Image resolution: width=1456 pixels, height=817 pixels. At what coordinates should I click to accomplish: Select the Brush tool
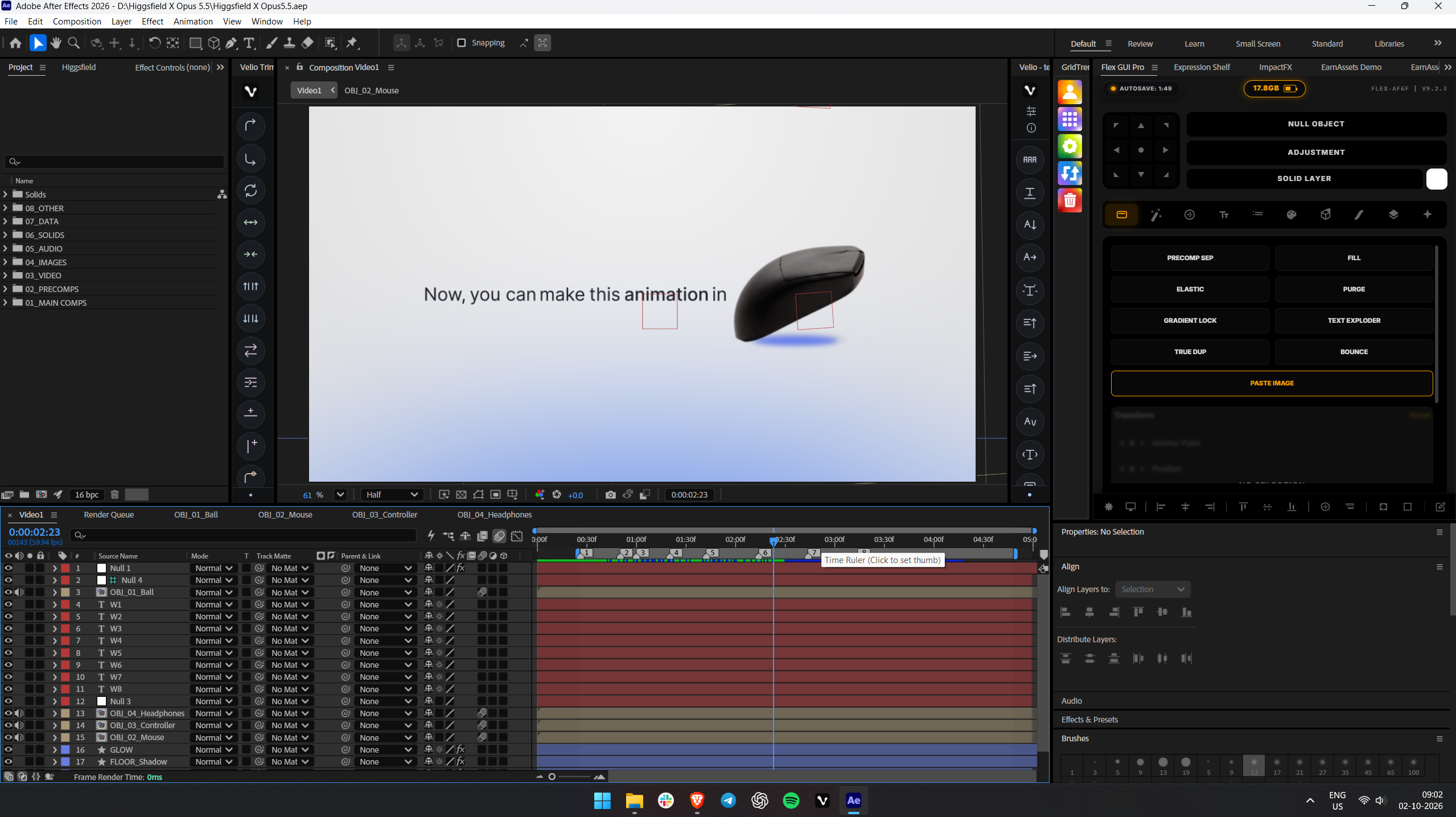[x=272, y=43]
